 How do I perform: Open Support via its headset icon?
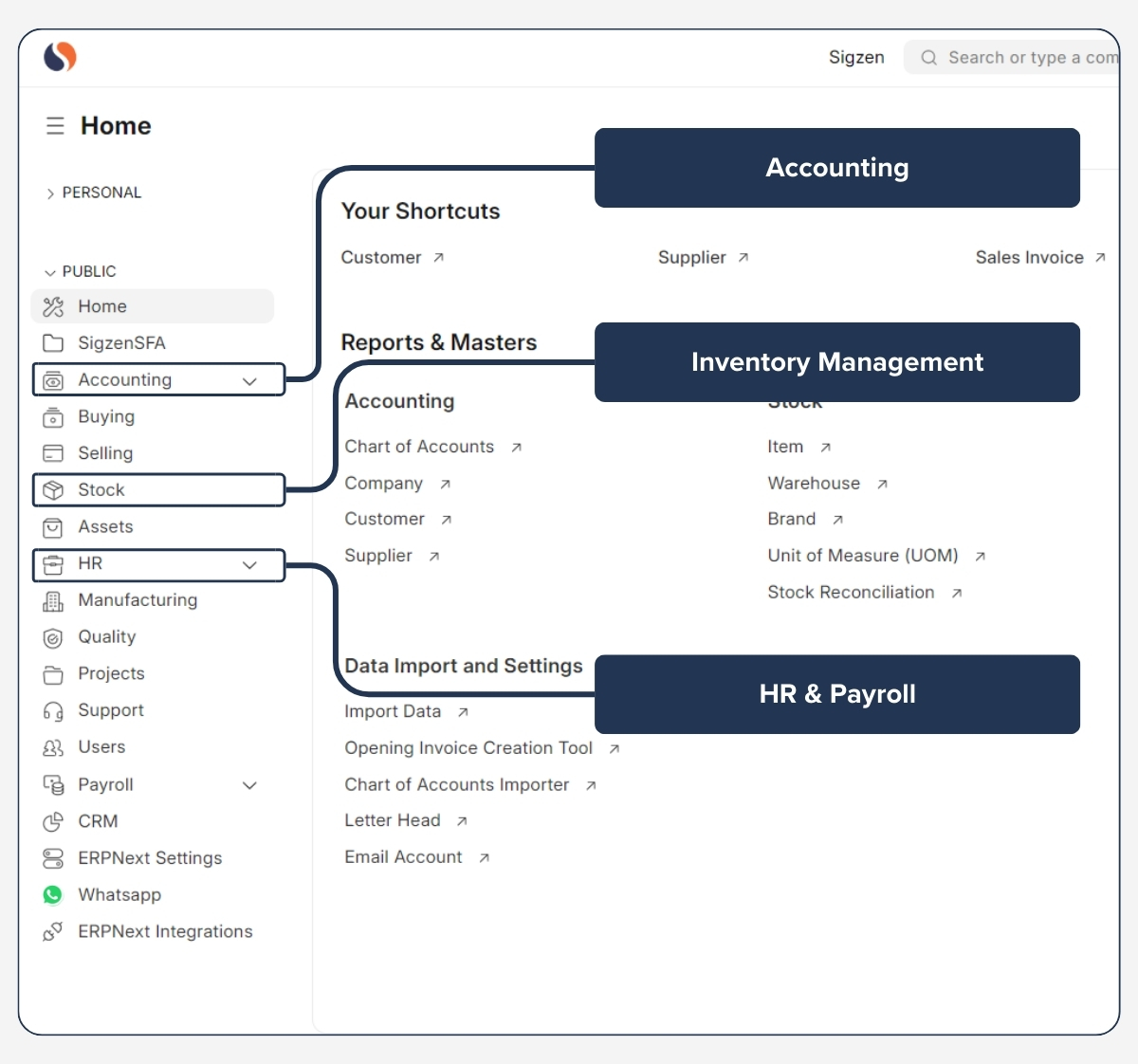click(x=53, y=710)
